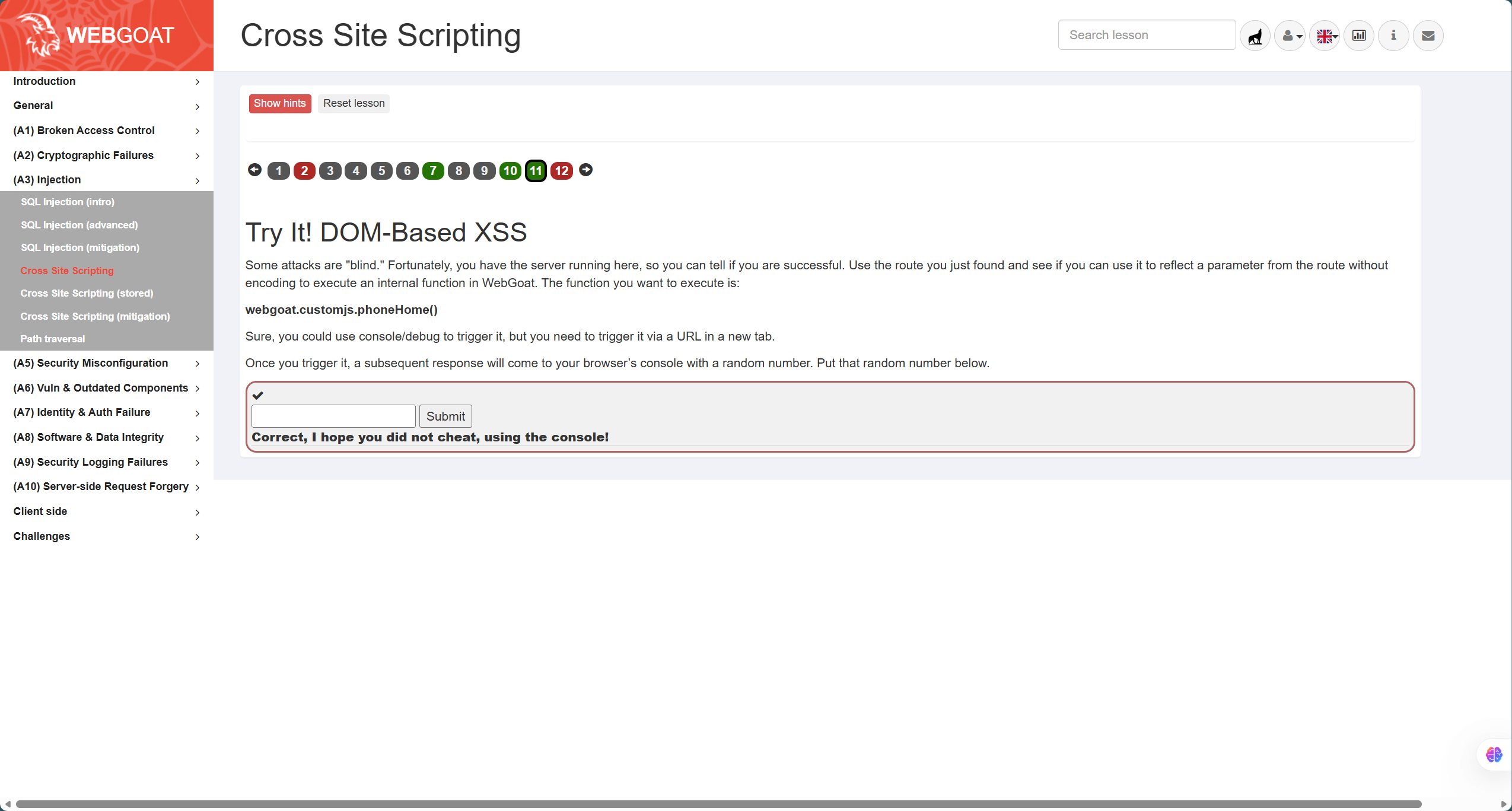The height and width of the screenshot is (811, 1512).
Task: Open the user profile menu icon
Action: click(1290, 36)
